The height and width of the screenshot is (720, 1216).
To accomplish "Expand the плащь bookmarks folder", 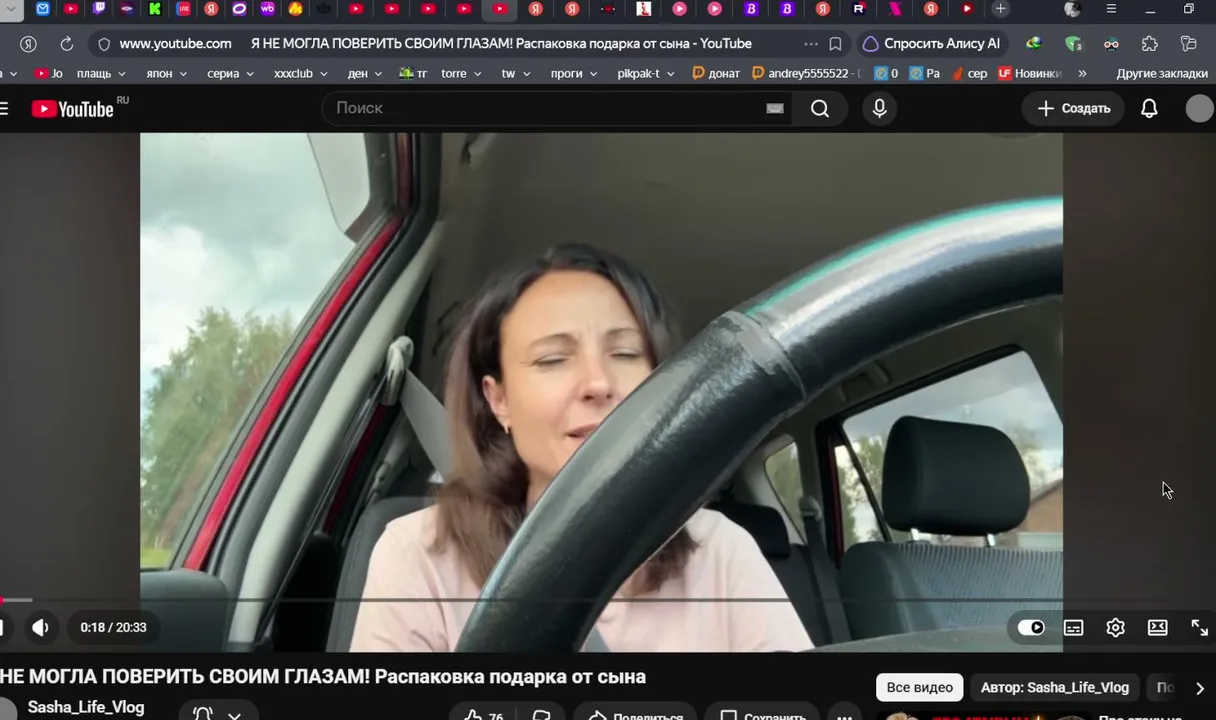I will click(x=101, y=74).
